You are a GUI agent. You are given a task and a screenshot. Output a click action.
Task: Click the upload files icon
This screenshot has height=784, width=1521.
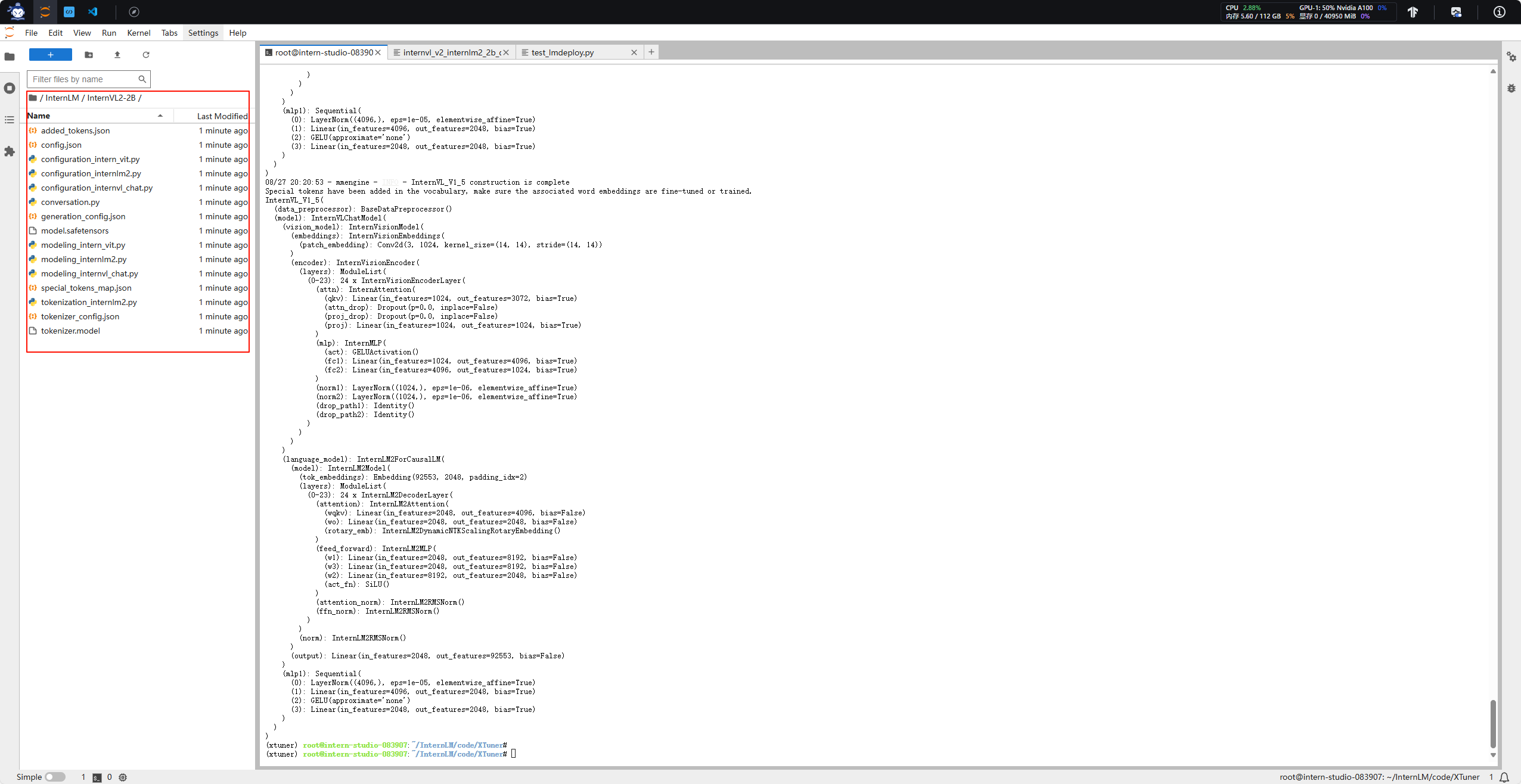[x=117, y=55]
